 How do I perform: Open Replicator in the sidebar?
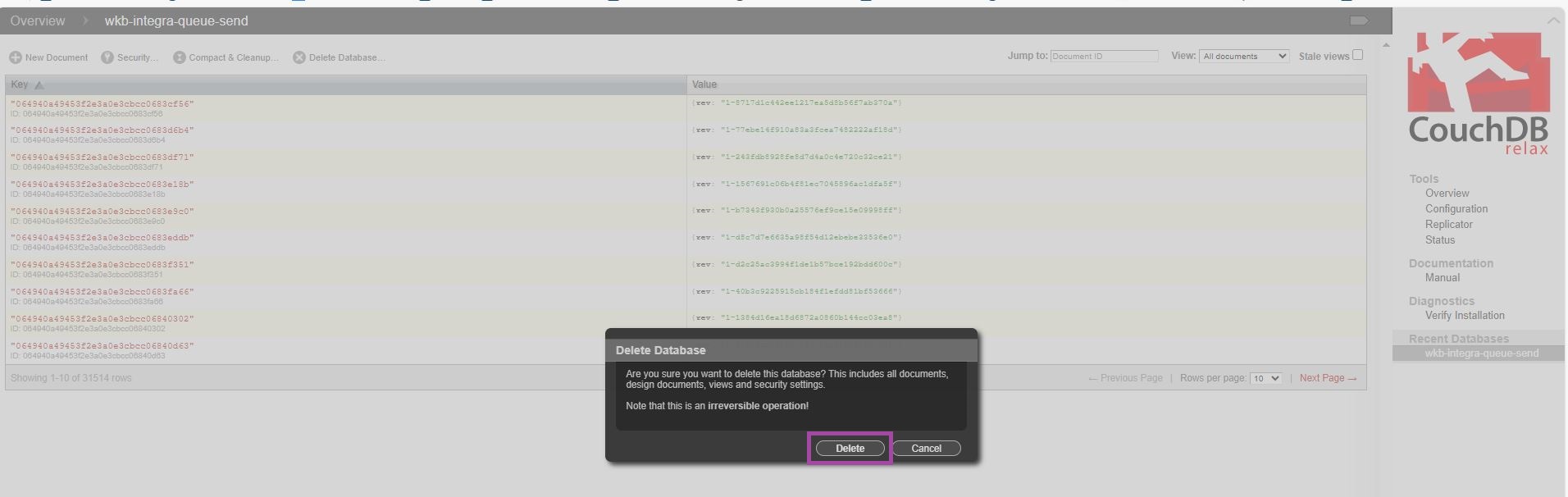click(1448, 225)
